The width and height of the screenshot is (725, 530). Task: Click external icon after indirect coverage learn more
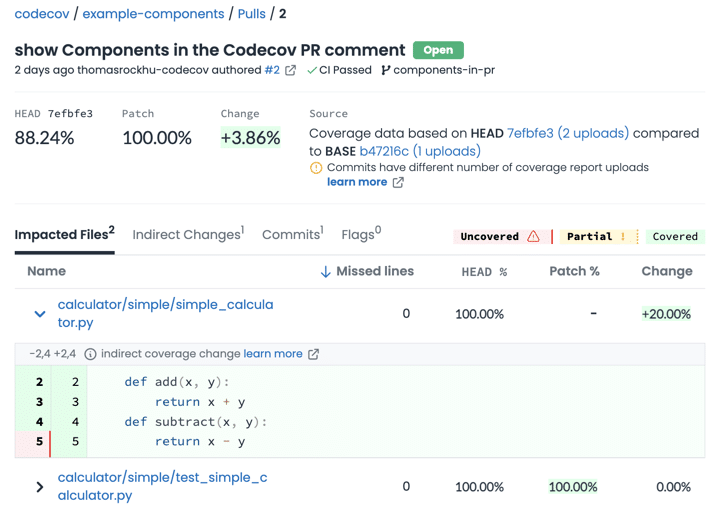[x=313, y=354]
